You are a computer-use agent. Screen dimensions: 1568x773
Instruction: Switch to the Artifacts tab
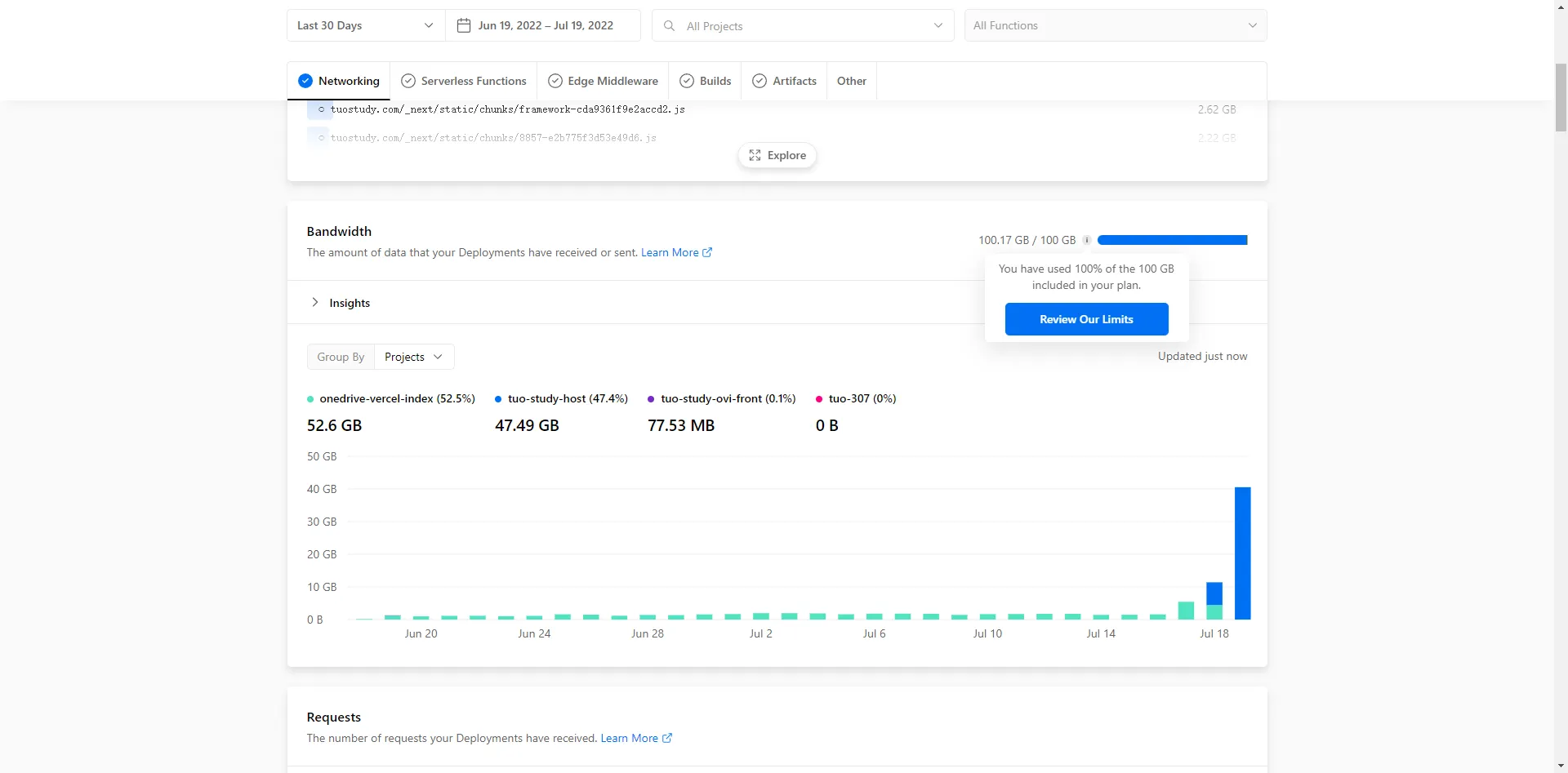(x=784, y=81)
